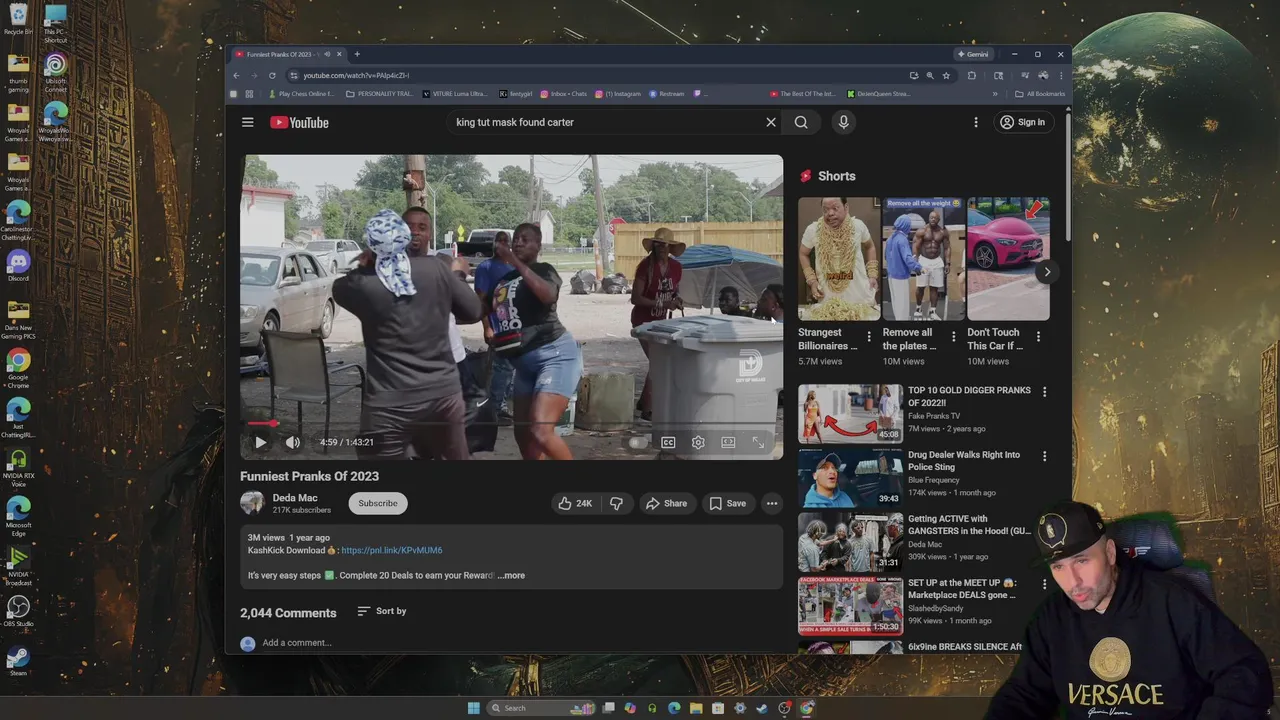Image resolution: width=1280 pixels, height=720 pixels.
Task: Bookmark this page with star icon
Action: click(x=946, y=75)
